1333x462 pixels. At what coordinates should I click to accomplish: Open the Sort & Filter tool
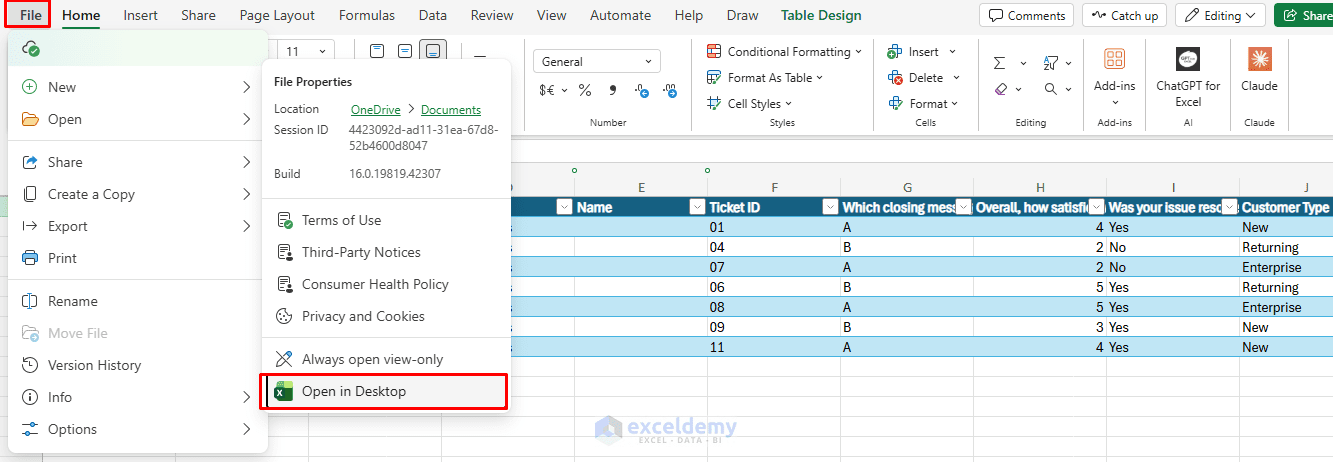1051,62
